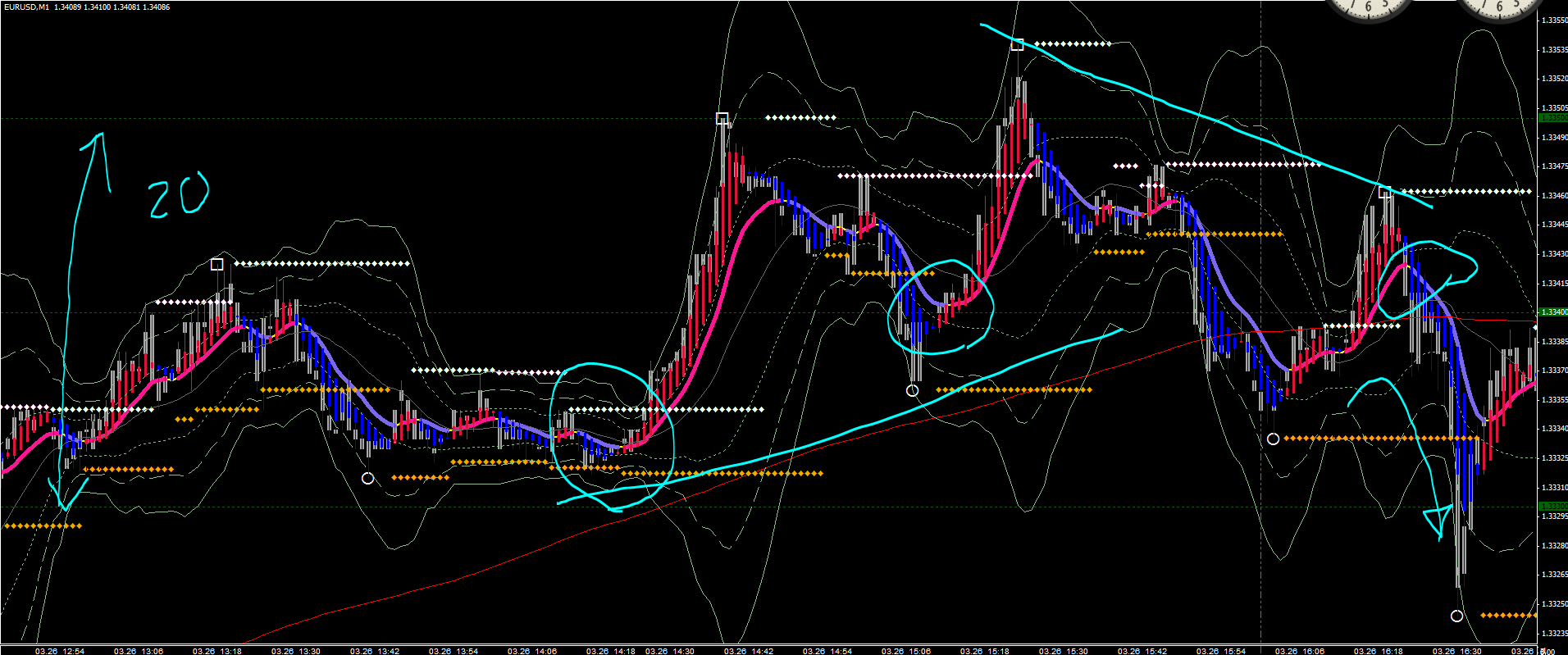1568x655 pixels.
Task: Click the "03.26 13:18" time label
Action: click(x=217, y=651)
